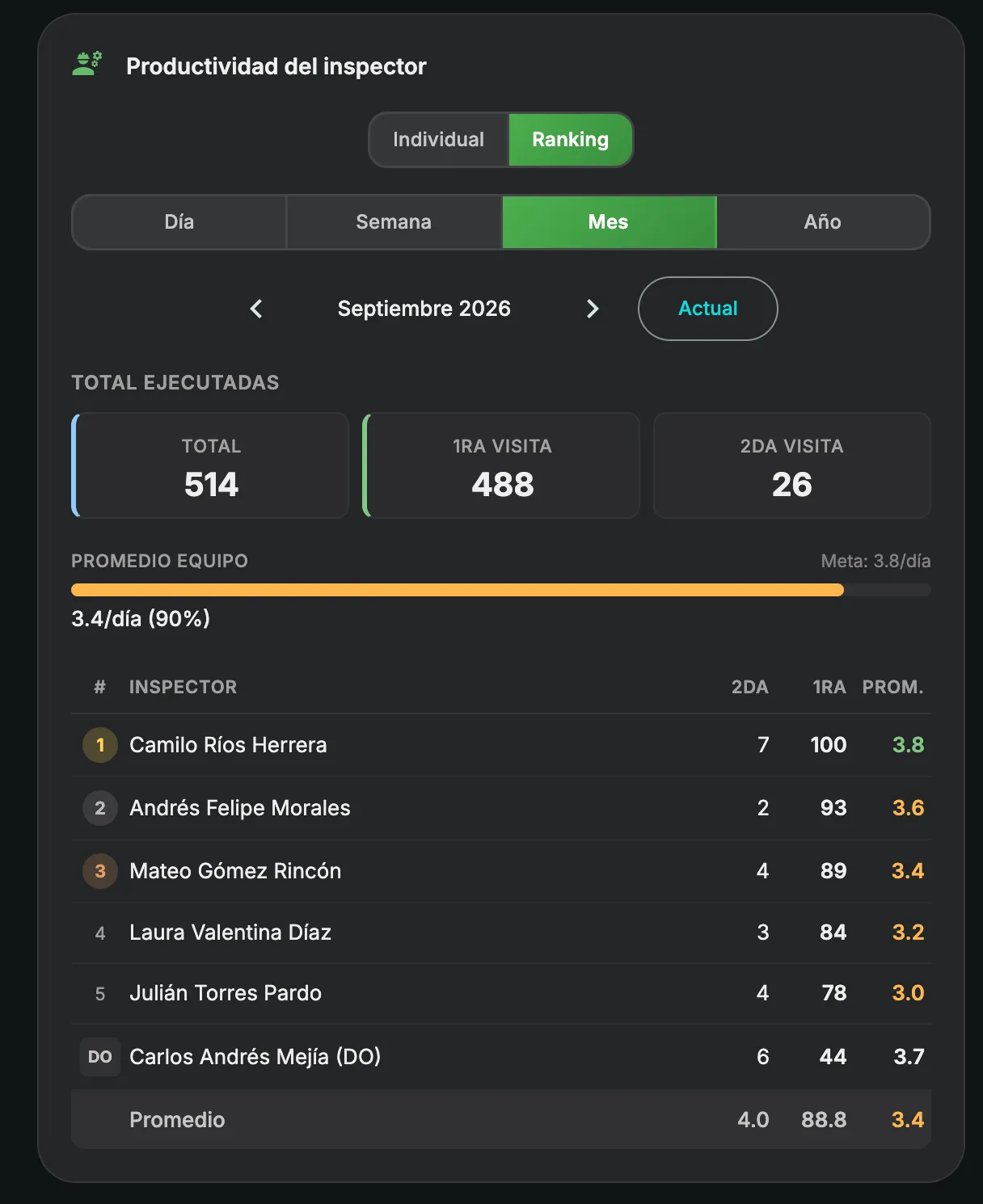Image resolution: width=983 pixels, height=1204 pixels.
Task: Click the inspector productivity header icon
Action: [x=87, y=65]
